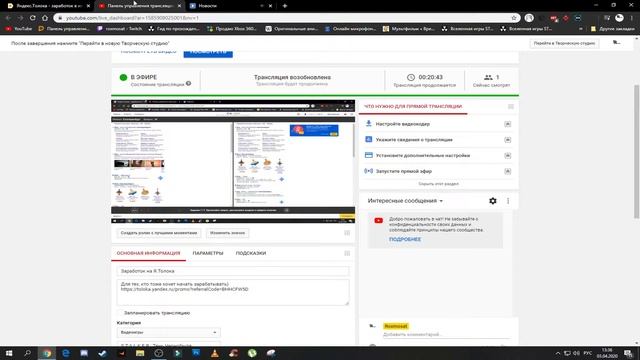Click the broadcast icon beside 'Запустите прямой эфир'
This screenshot has width=640, height=360.
[x=369, y=171]
